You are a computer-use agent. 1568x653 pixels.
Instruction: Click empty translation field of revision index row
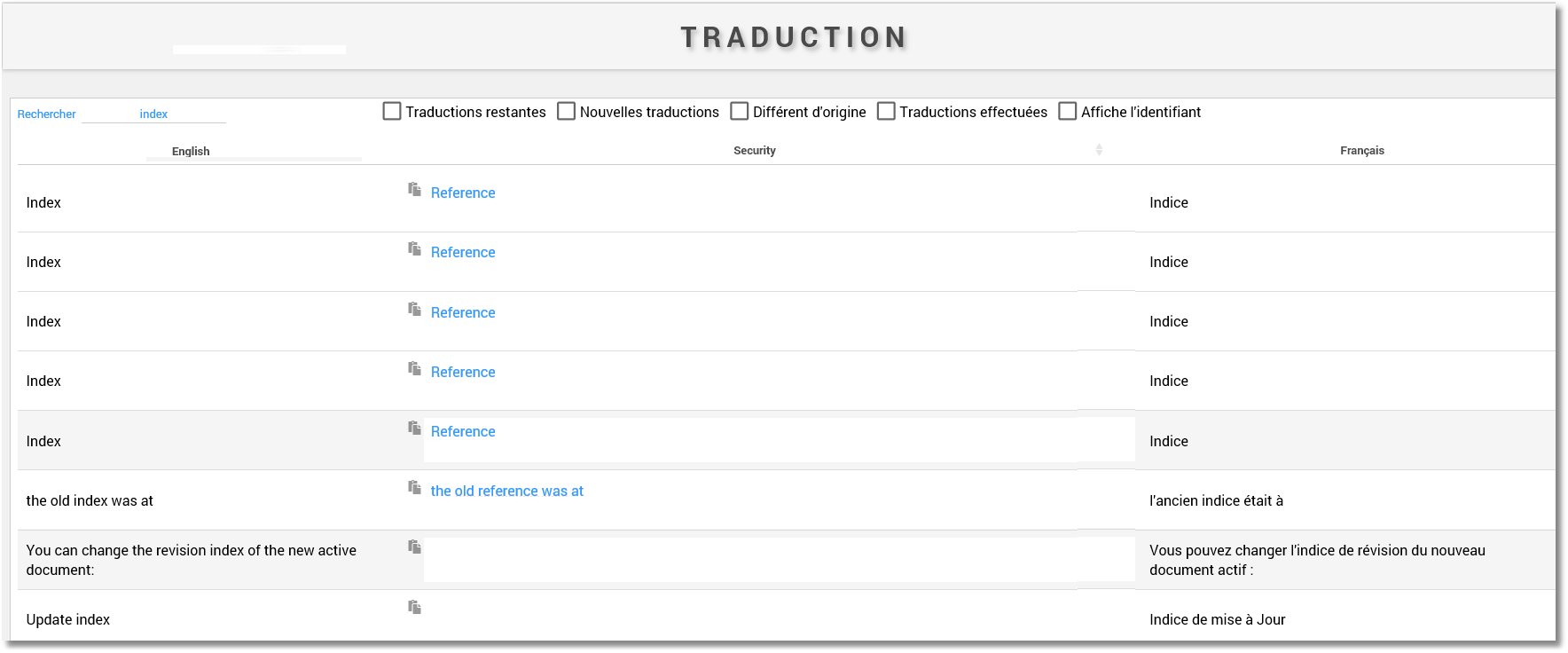779,559
